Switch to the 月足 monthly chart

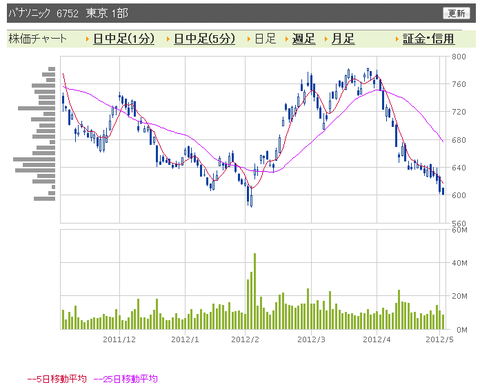(x=343, y=39)
